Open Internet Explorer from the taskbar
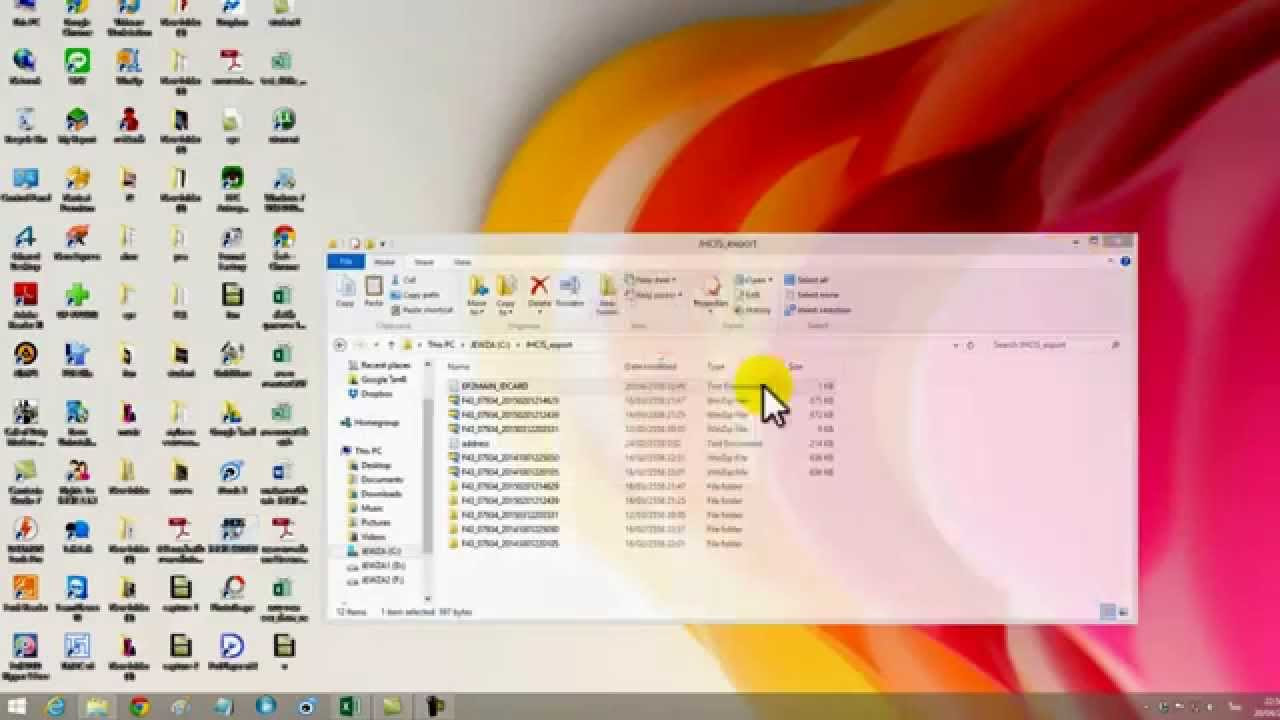The height and width of the screenshot is (720, 1280). pyautogui.click(x=56, y=706)
